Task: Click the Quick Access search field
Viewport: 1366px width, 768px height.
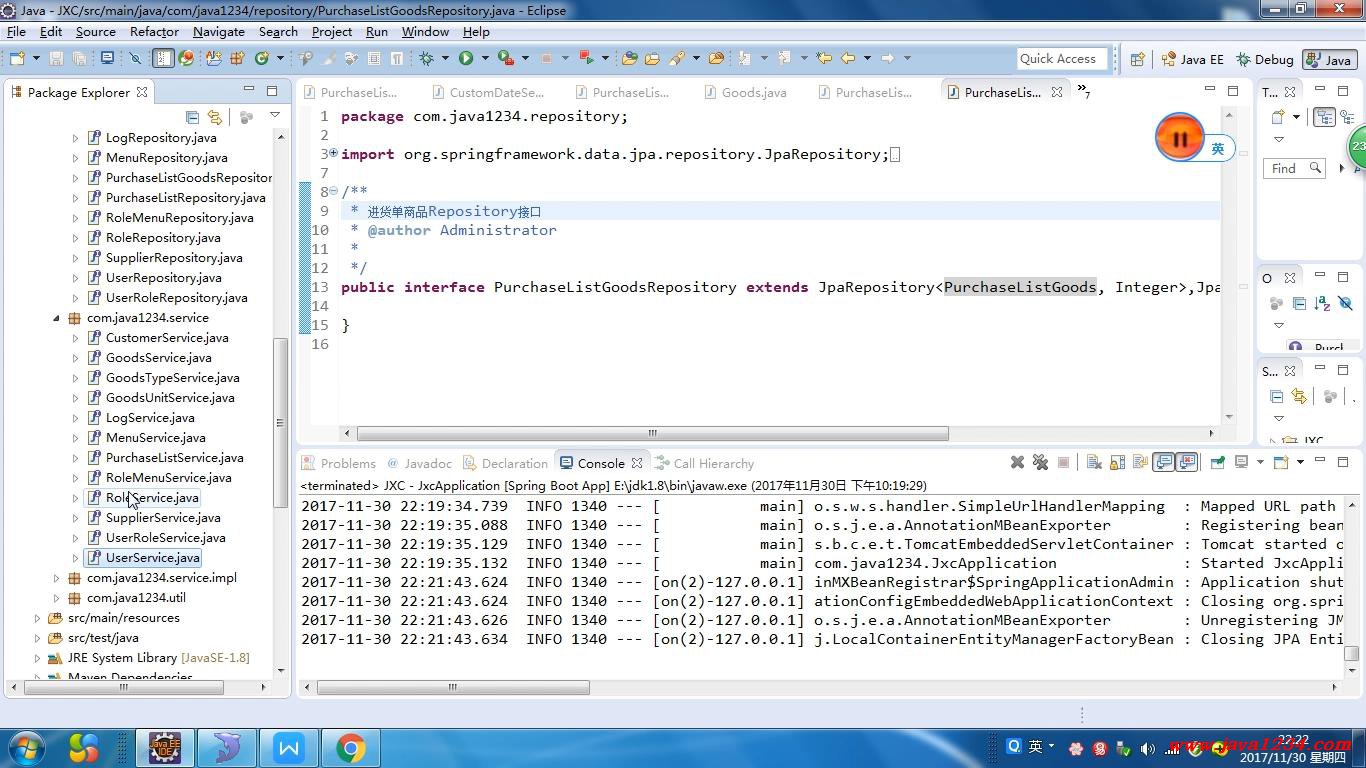Action: click(1061, 59)
